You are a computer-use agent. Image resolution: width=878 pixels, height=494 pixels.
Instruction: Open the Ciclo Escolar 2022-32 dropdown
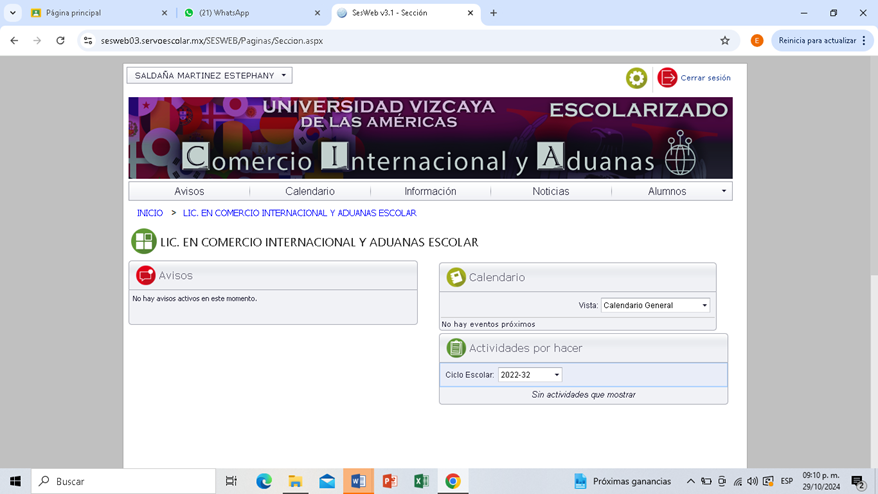(530, 375)
